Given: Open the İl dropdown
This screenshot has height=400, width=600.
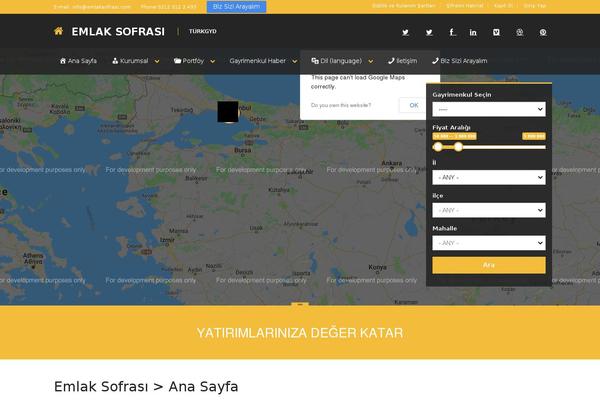Looking at the screenshot, I should pos(489,178).
